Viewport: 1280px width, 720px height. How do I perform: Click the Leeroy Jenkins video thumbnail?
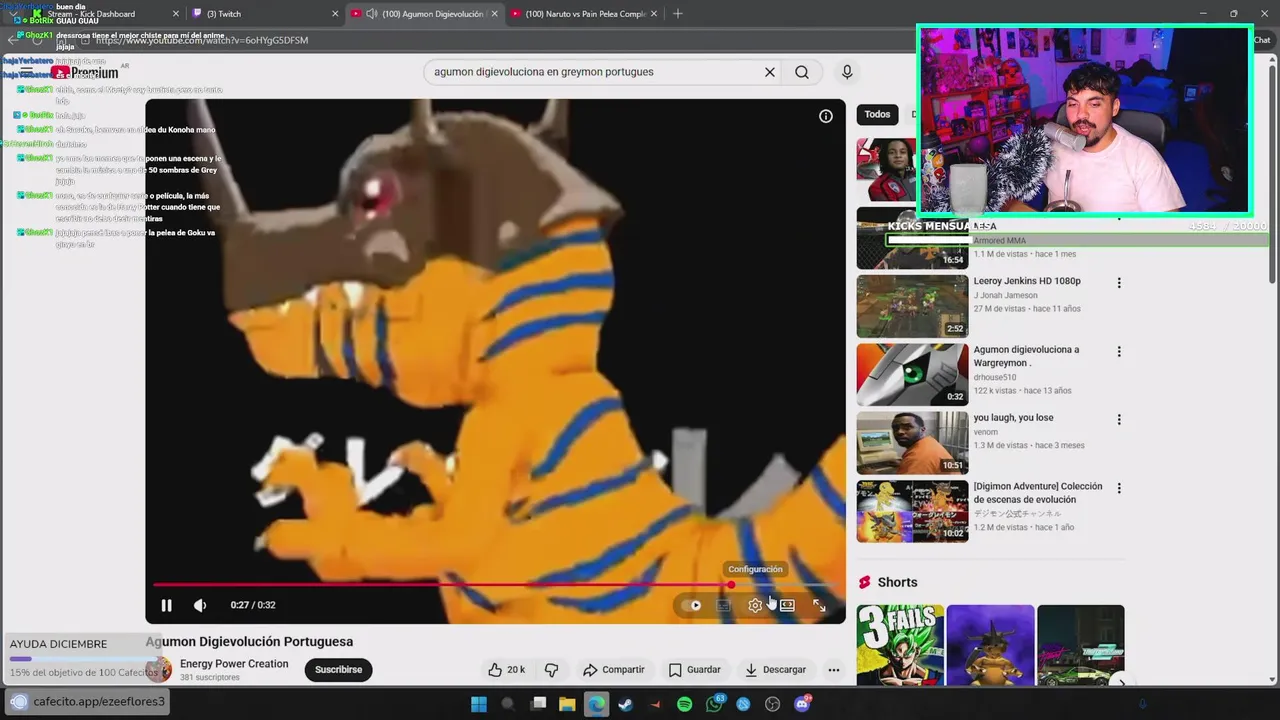pyautogui.click(x=912, y=306)
